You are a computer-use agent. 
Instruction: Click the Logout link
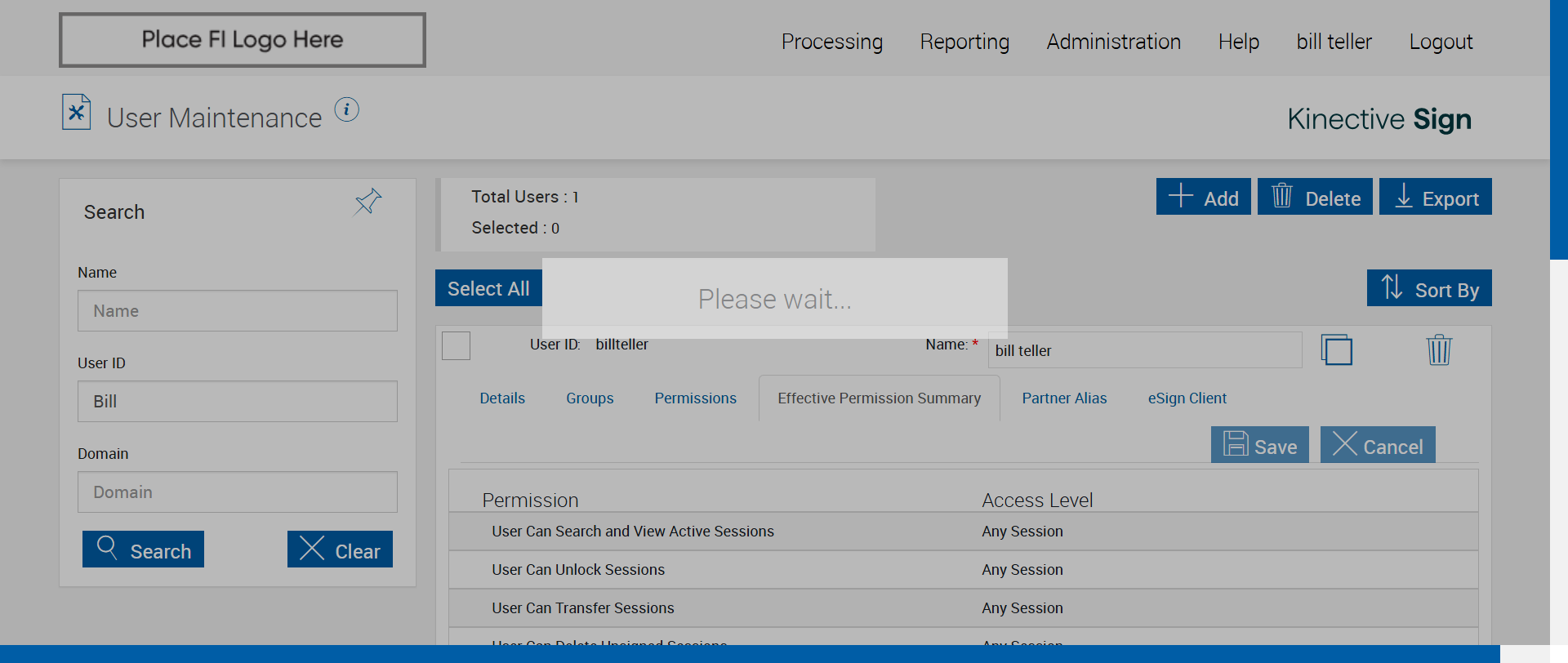click(1441, 42)
